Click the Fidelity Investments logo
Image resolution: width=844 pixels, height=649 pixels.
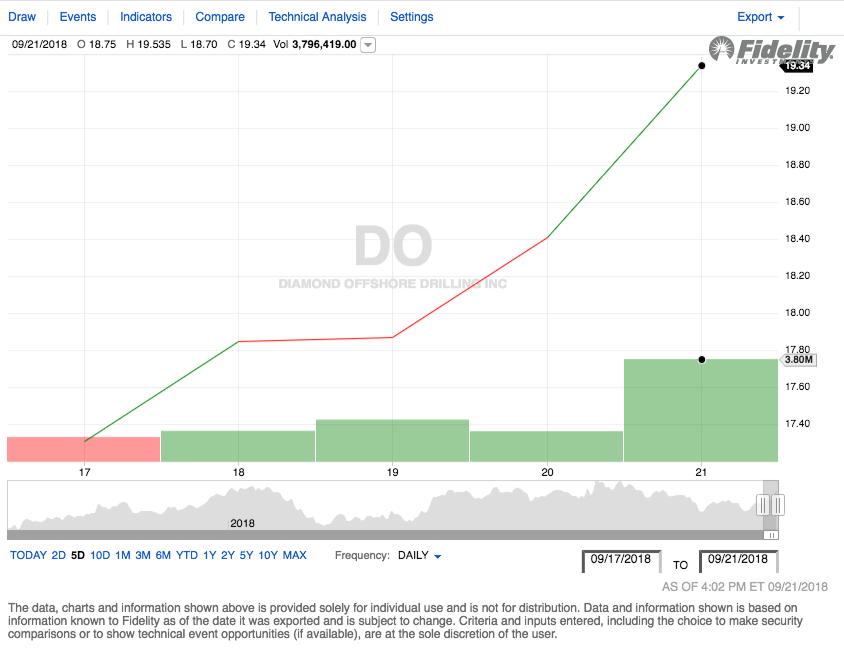click(x=772, y=51)
